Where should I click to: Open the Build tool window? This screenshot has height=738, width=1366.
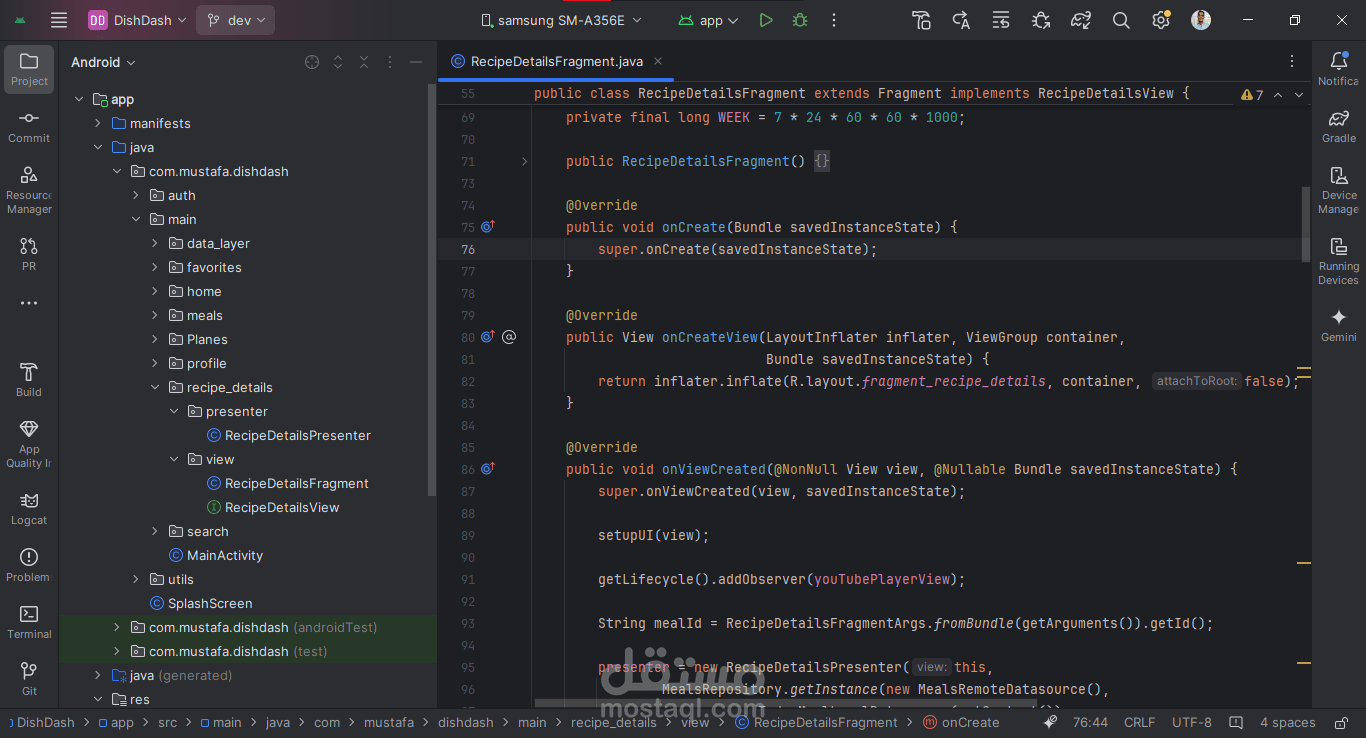pyautogui.click(x=29, y=379)
